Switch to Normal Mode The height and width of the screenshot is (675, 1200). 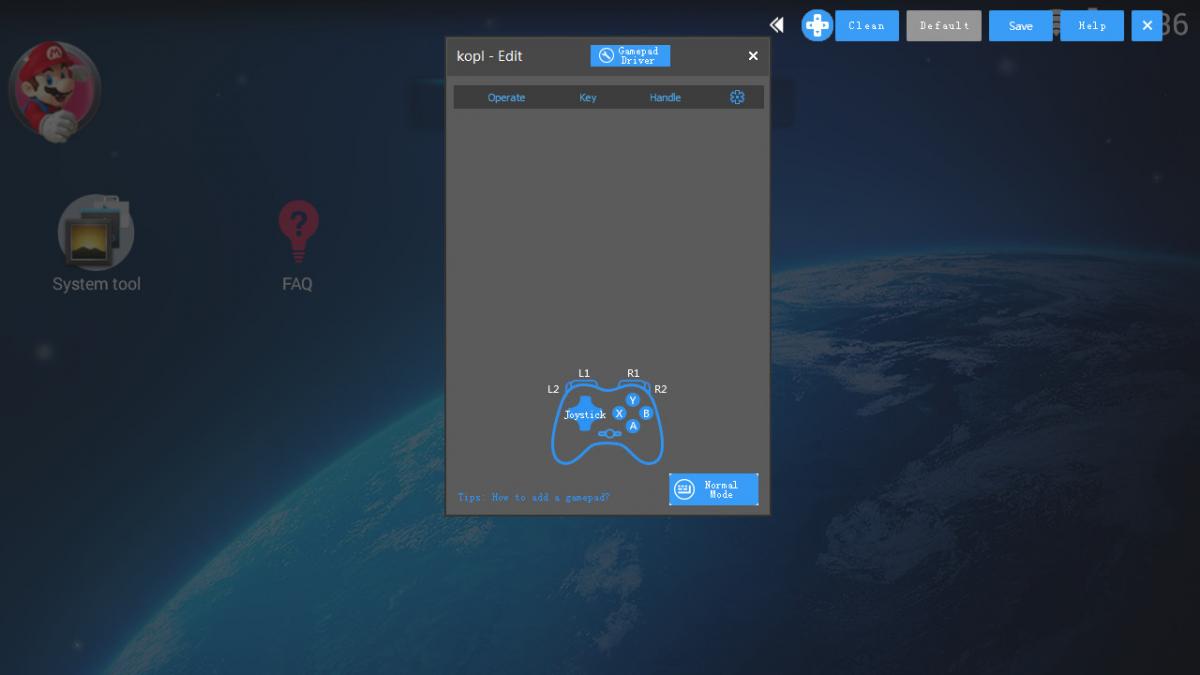pos(714,489)
